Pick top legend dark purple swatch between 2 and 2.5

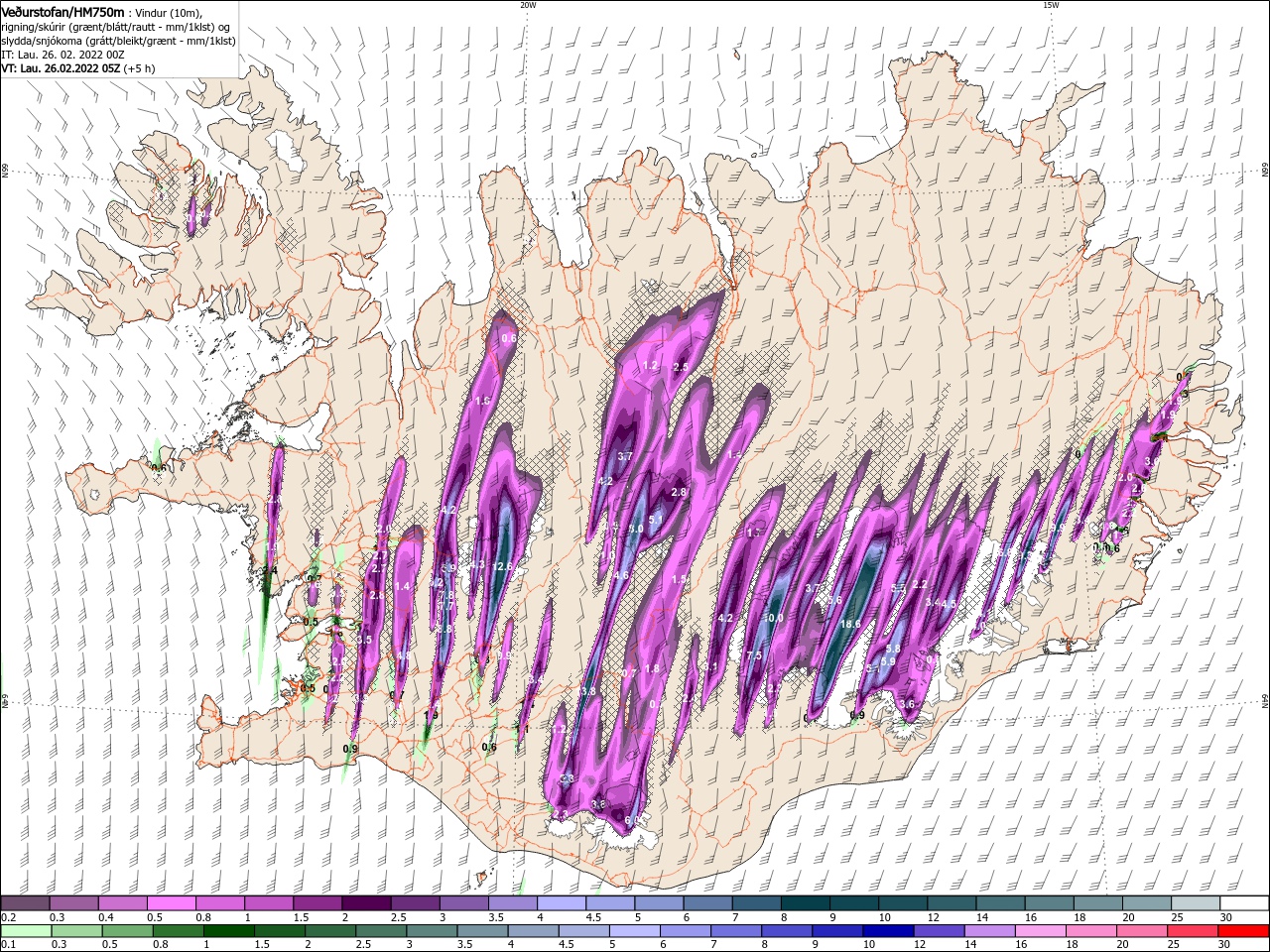click(366, 903)
